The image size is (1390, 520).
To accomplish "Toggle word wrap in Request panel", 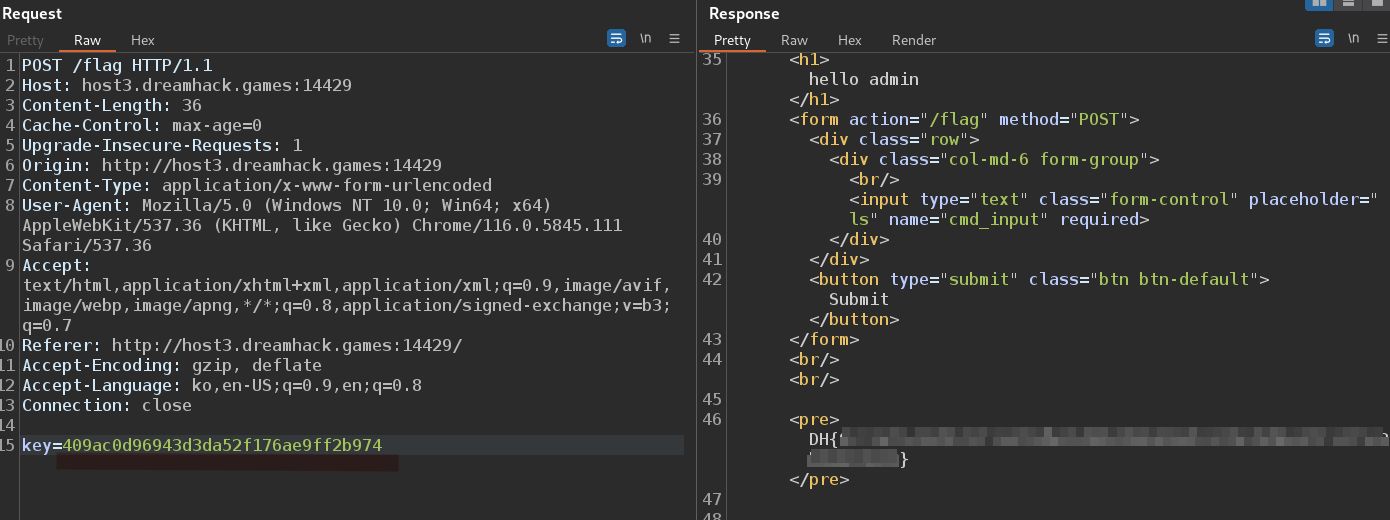I will 617,38.
